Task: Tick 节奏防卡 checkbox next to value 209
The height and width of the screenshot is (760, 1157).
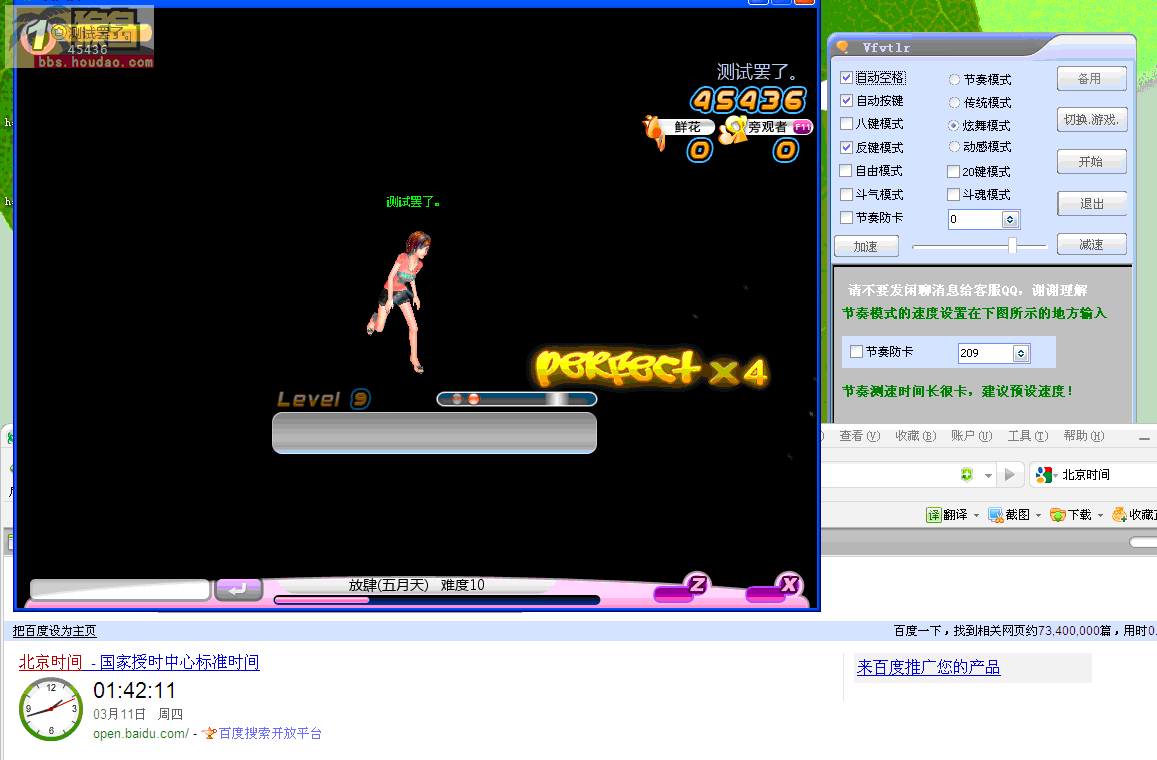Action: [x=857, y=352]
